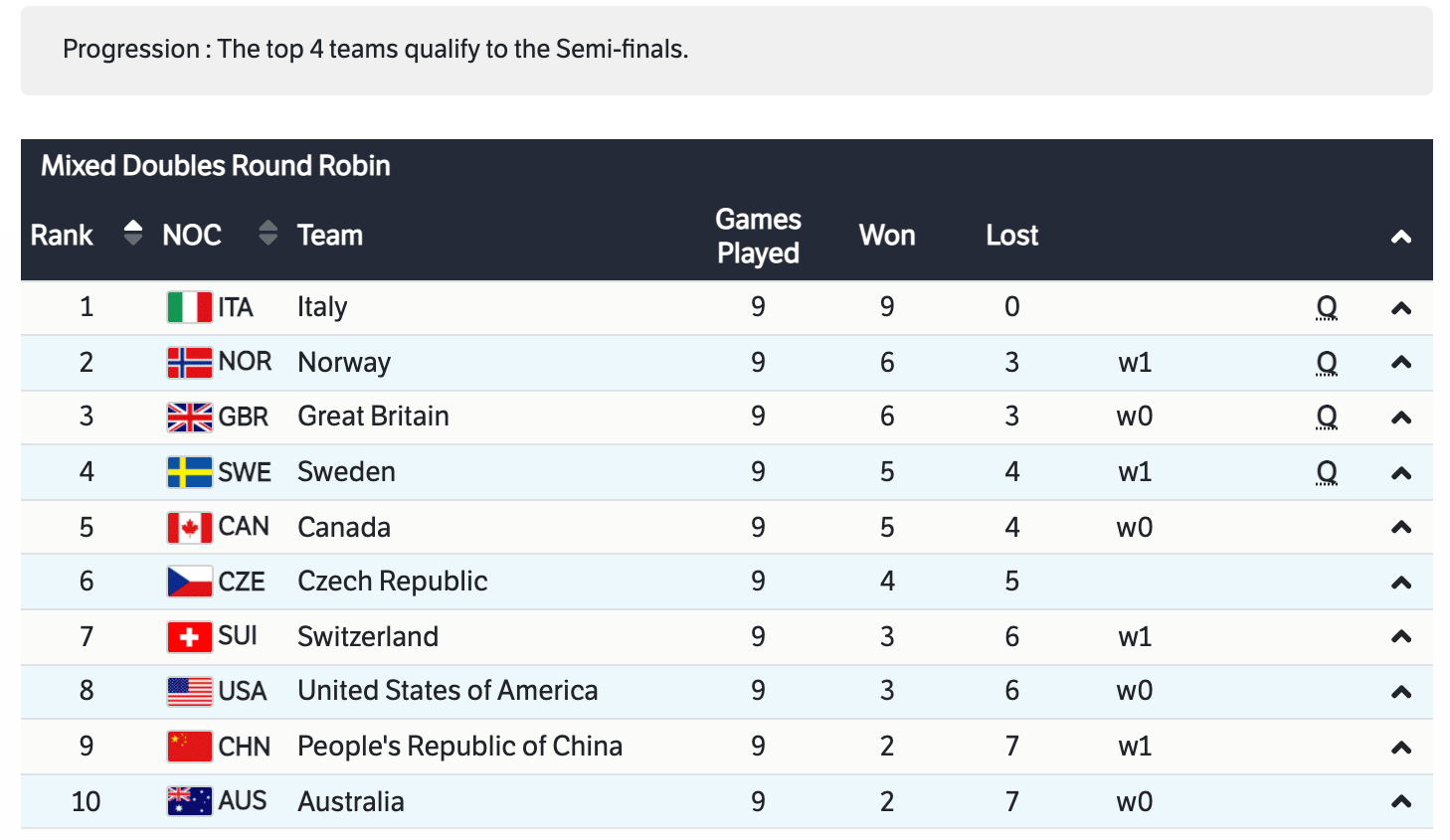Select the People's Republic of China team name
The width and height of the screenshot is (1450, 840).
tap(459, 747)
